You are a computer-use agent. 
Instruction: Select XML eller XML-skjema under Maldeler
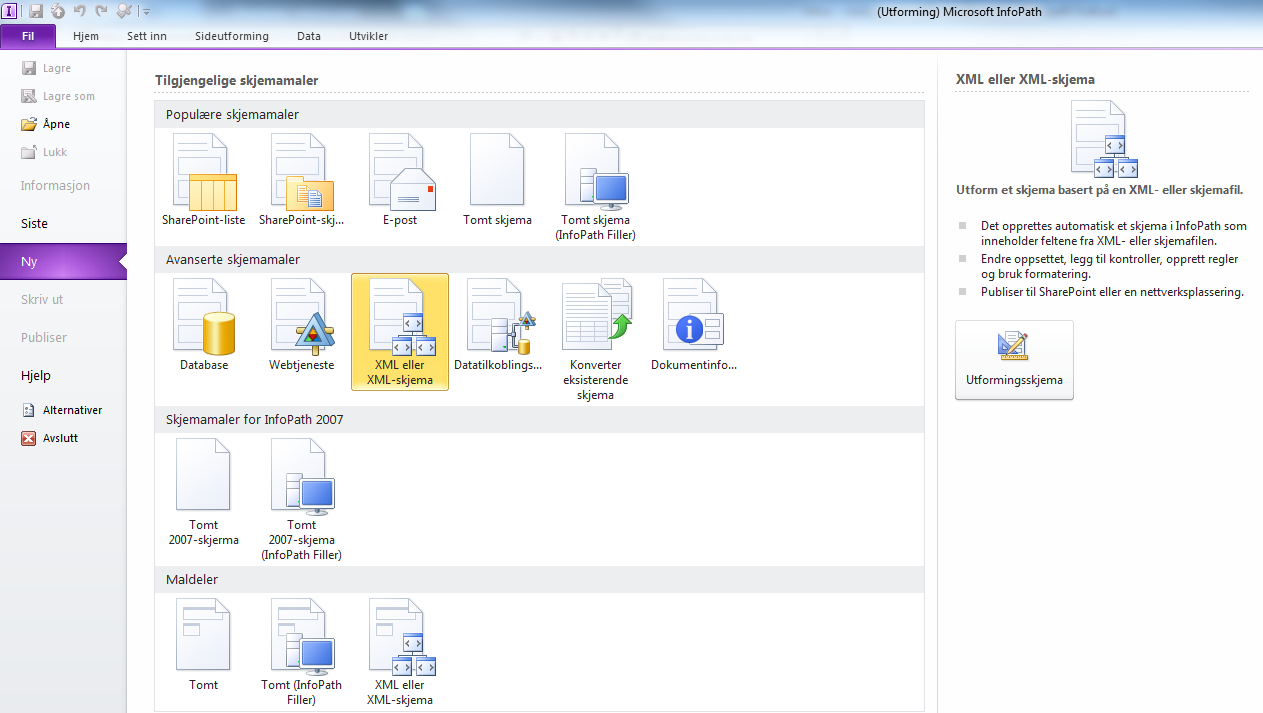point(400,652)
